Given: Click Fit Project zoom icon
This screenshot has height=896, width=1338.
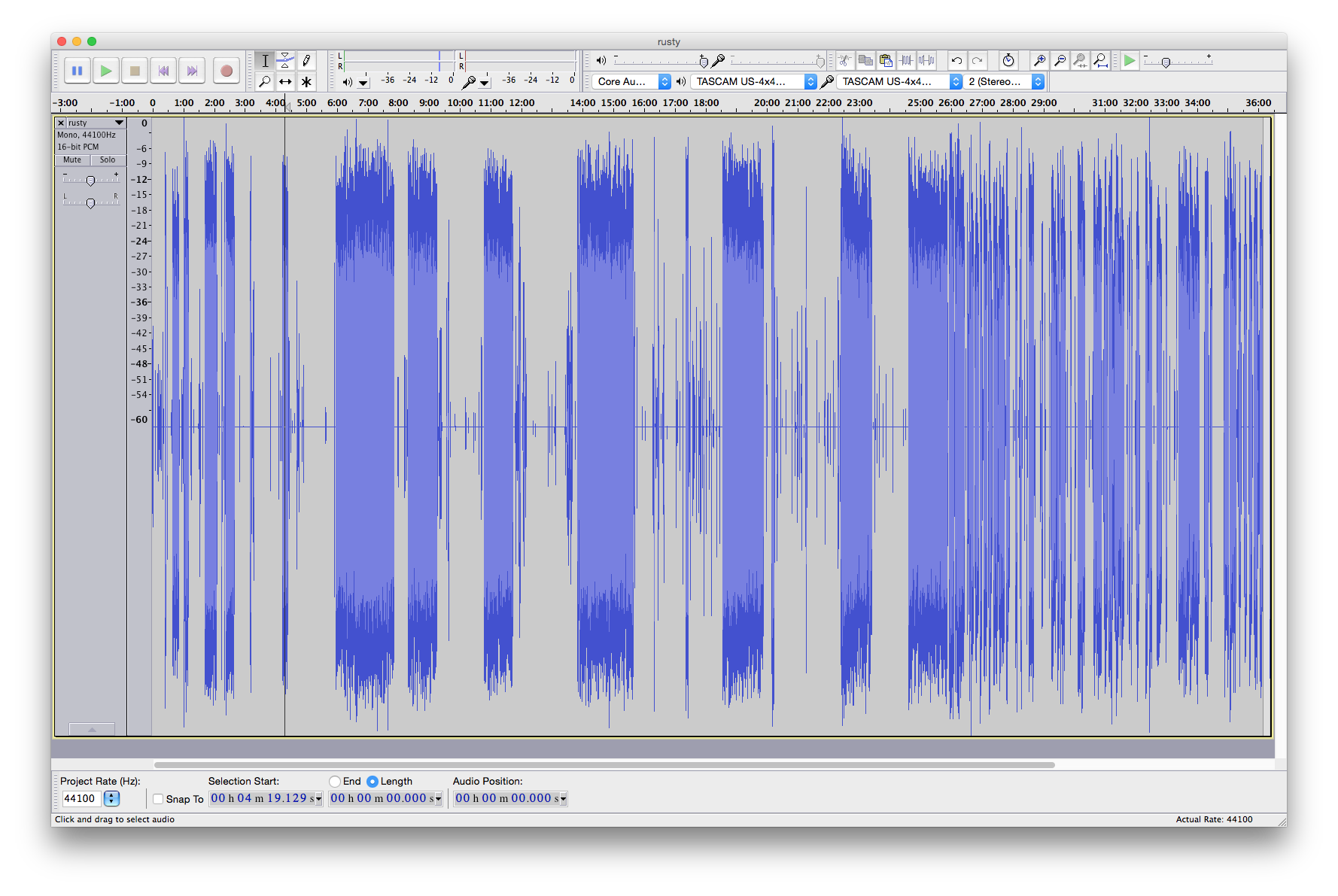Looking at the screenshot, I should click(x=1100, y=60).
